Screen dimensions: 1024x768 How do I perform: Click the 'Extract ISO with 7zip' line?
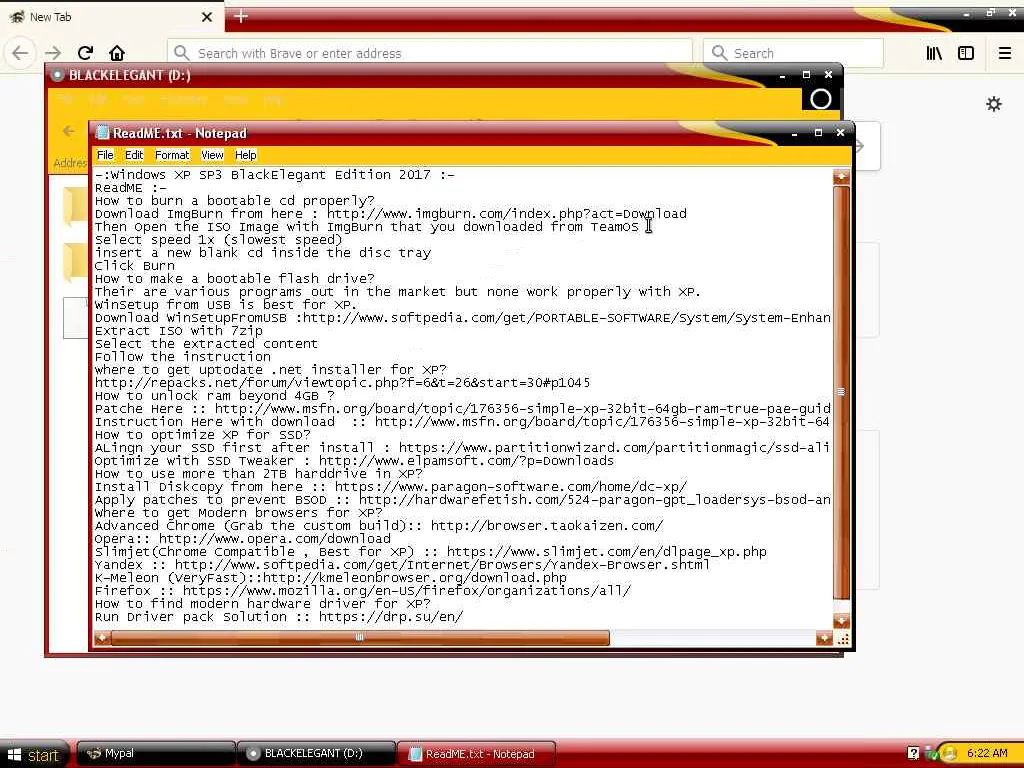click(178, 330)
